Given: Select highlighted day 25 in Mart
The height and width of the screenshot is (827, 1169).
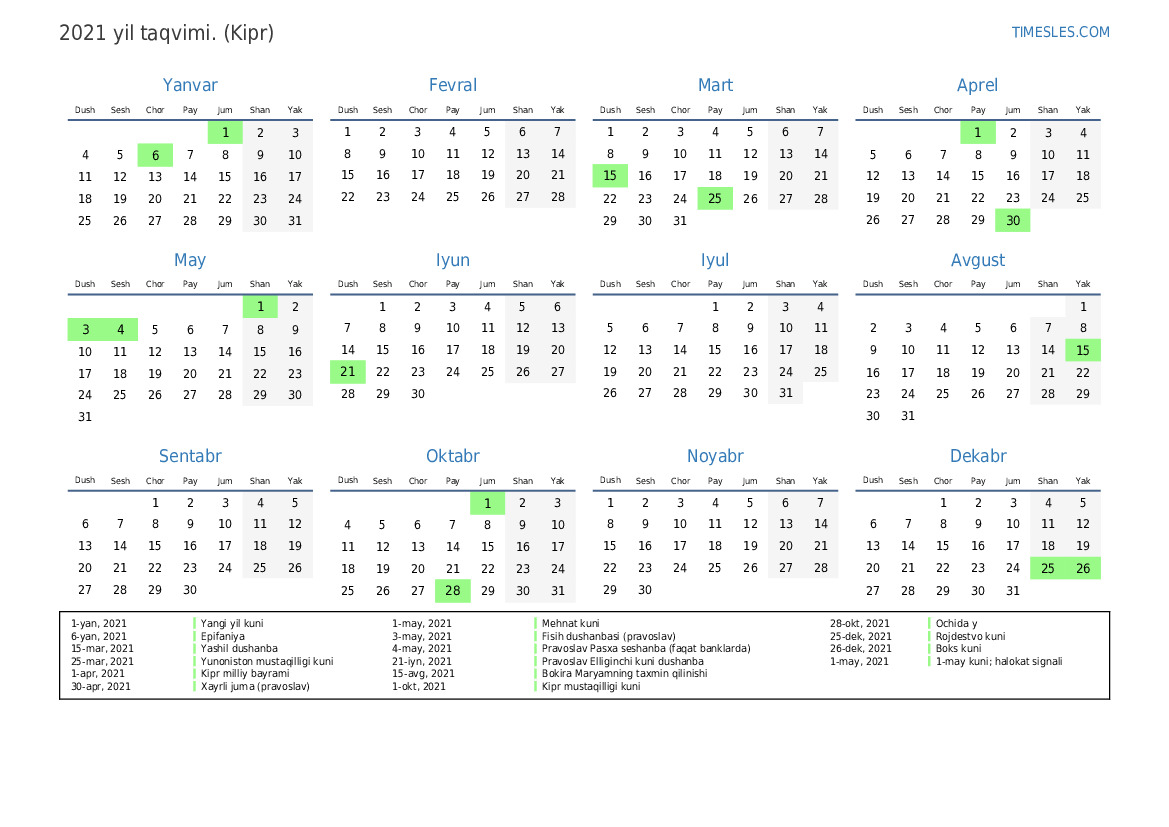Looking at the screenshot, I should (x=715, y=199).
